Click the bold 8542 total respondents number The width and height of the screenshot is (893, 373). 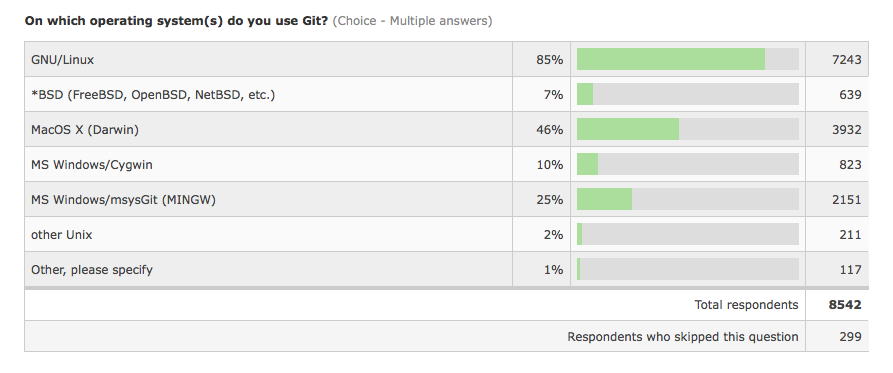845,305
